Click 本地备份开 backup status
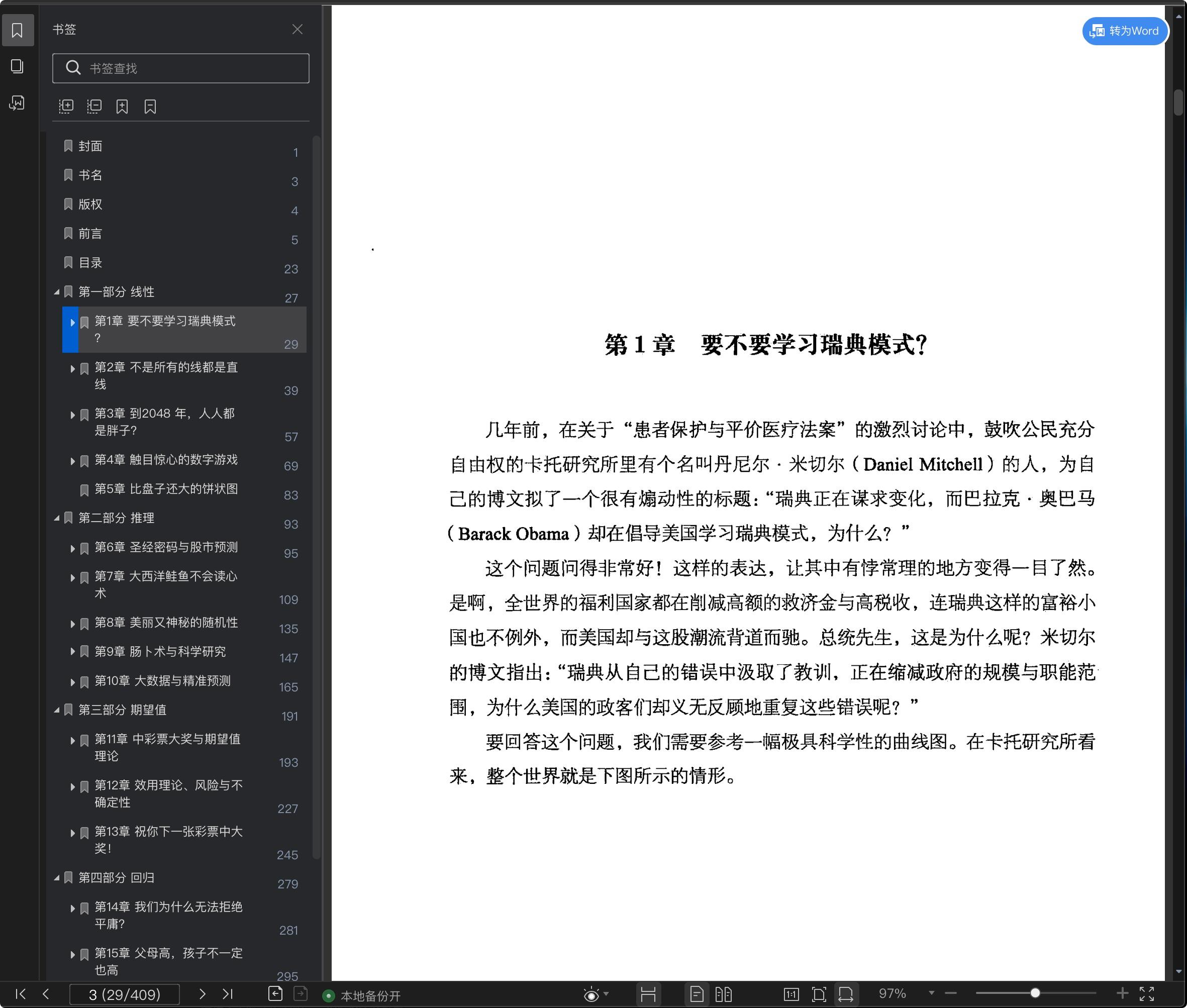The height and width of the screenshot is (1008, 1187). pos(362,996)
